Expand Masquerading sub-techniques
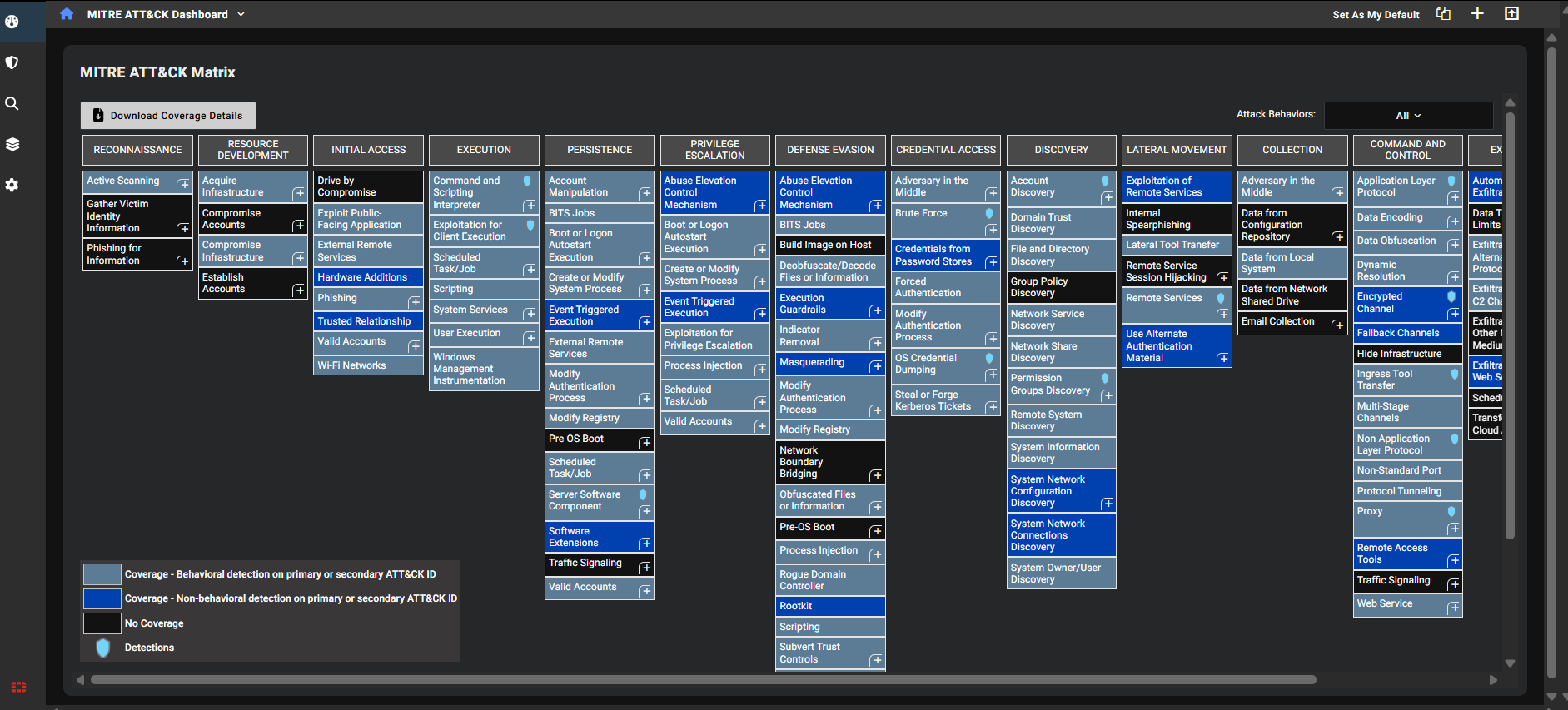Image resolution: width=1568 pixels, height=710 pixels. [x=877, y=366]
